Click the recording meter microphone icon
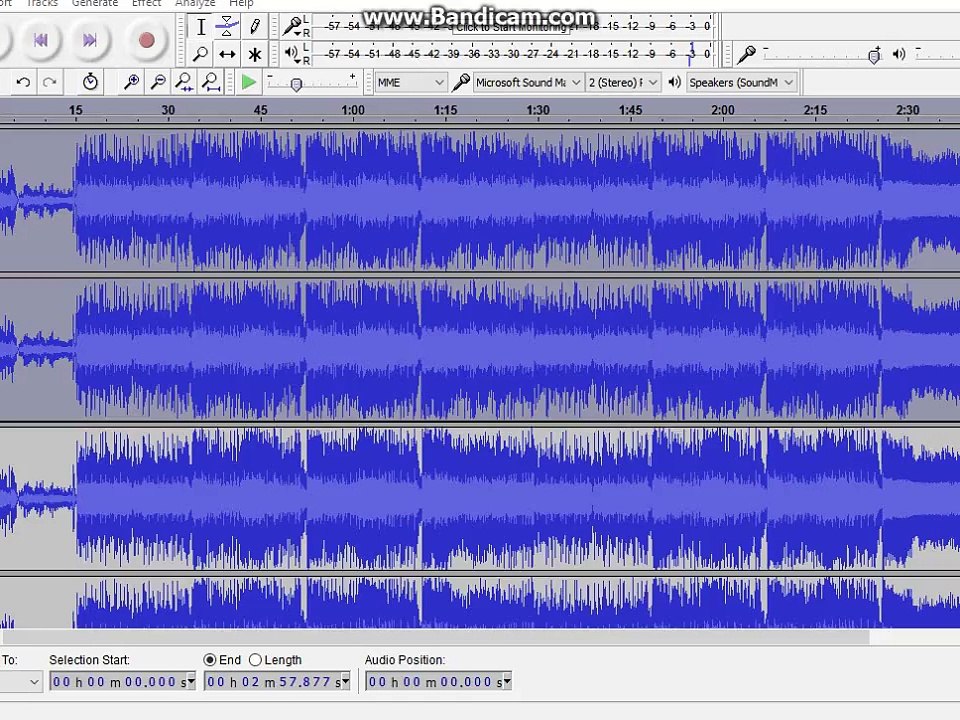Screen dimensions: 960x720 coord(292,26)
